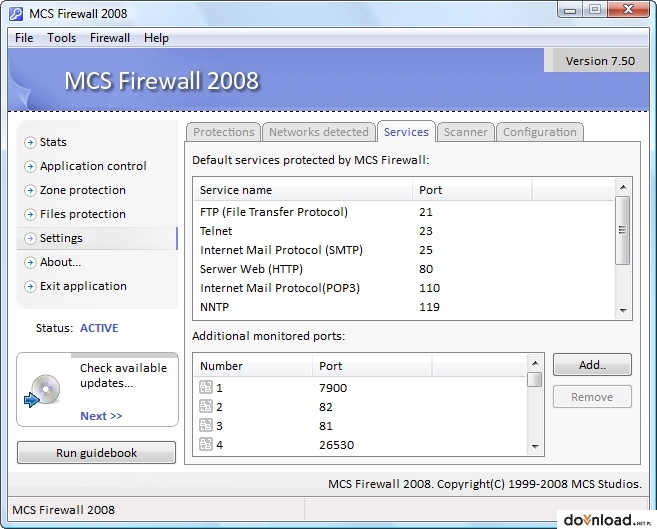Screen dimensions: 657x529
Task: Click the arrow icon beside About...
Action: 30,263
